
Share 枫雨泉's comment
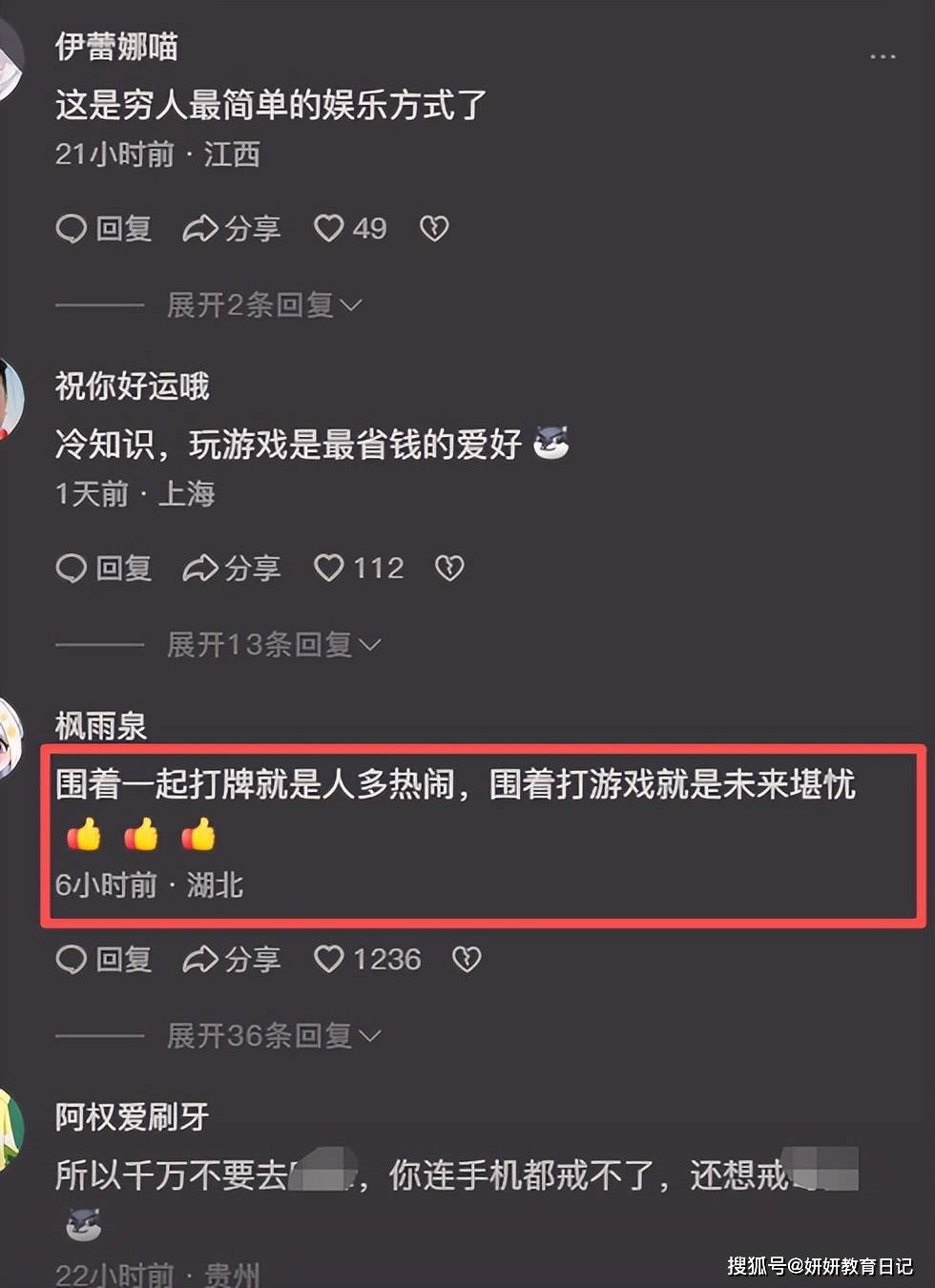pyautogui.click(x=232, y=959)
